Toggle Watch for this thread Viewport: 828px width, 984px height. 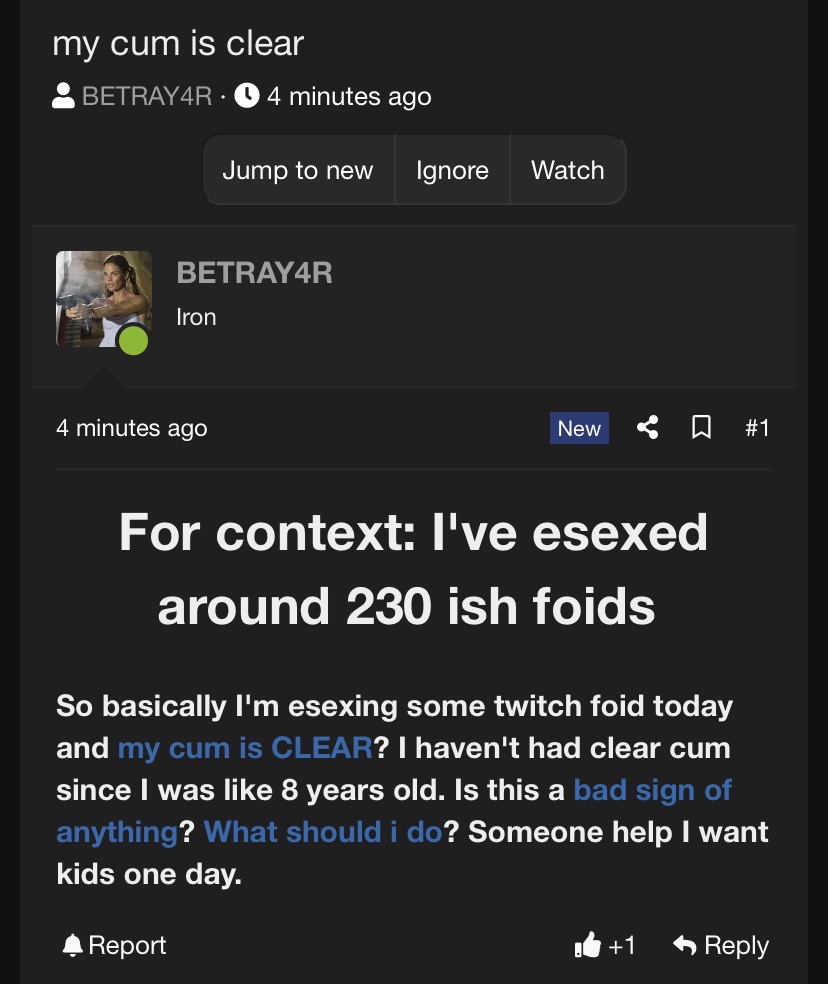tap(567, 170)
